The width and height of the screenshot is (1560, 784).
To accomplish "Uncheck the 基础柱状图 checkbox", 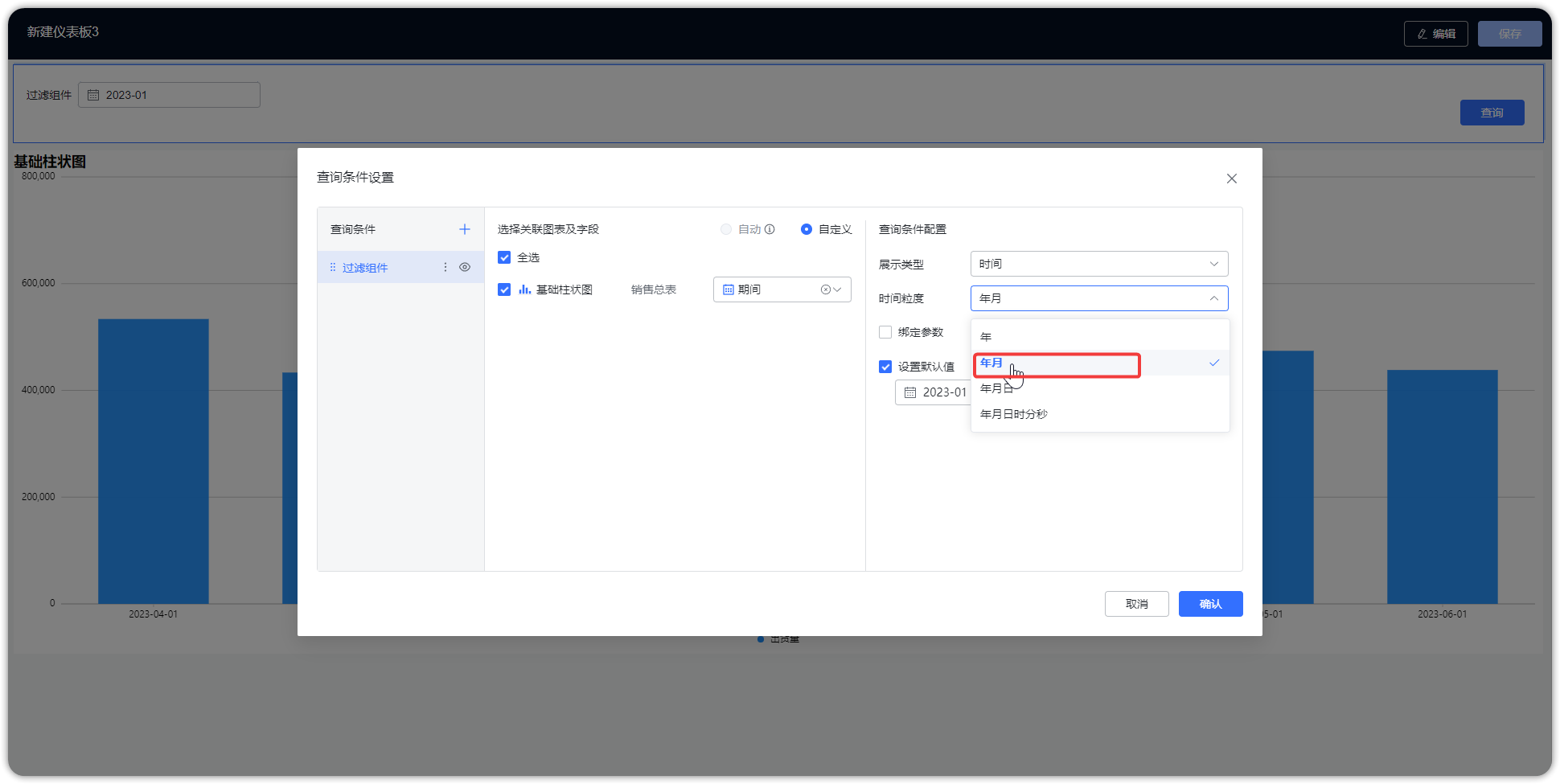I will click(504, 289).
